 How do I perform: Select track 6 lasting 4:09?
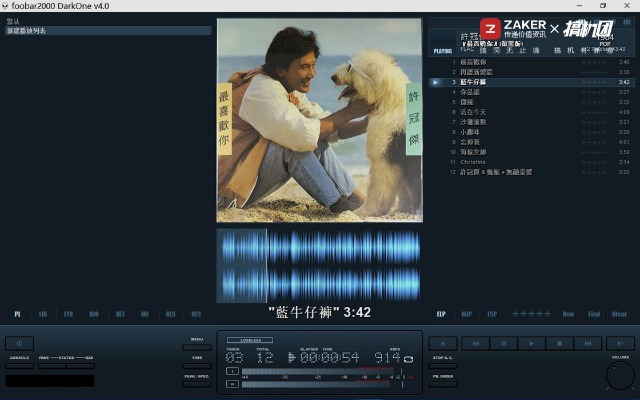(x=531, y=112)
